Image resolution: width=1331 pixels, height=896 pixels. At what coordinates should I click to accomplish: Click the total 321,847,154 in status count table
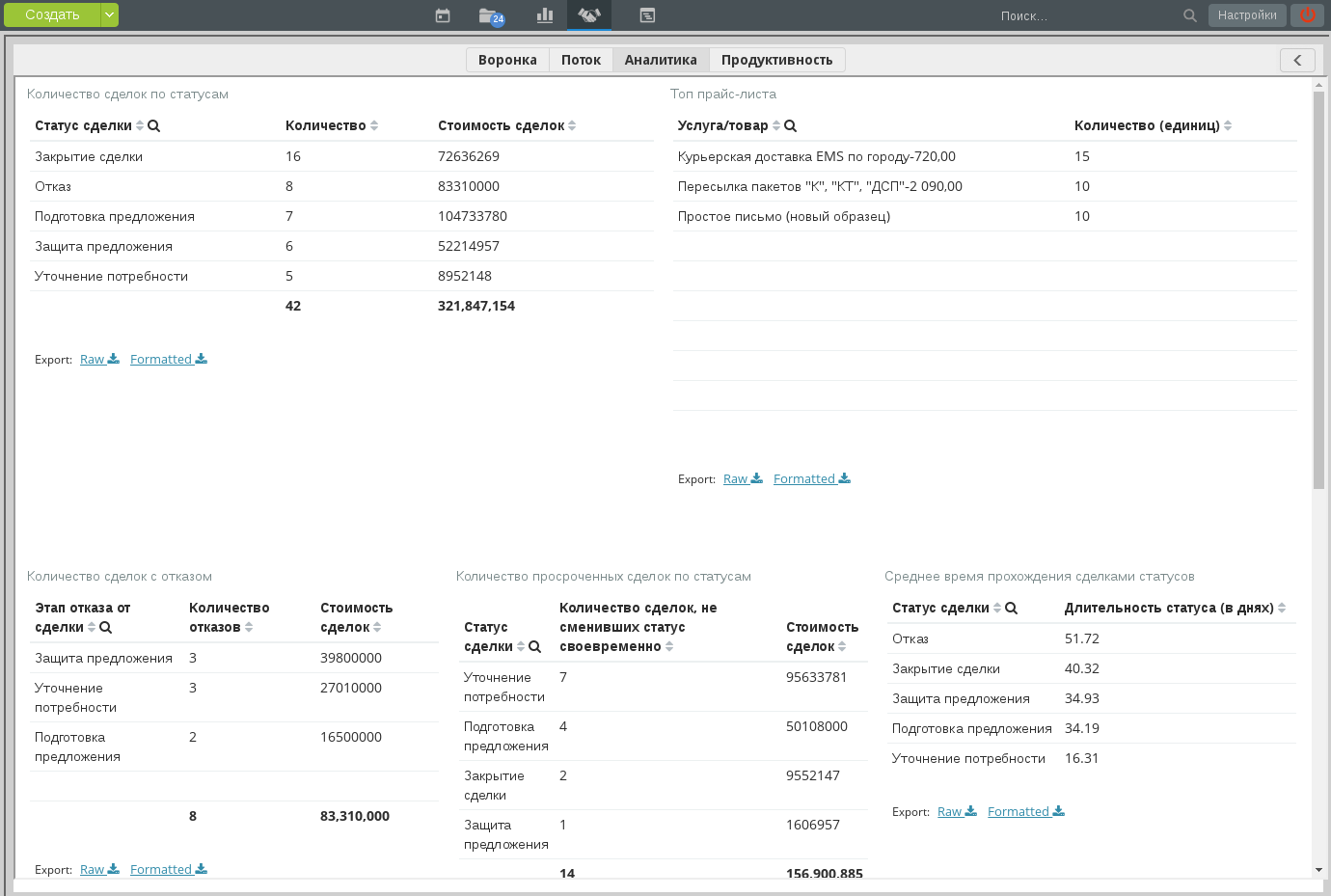pos(476,306)
